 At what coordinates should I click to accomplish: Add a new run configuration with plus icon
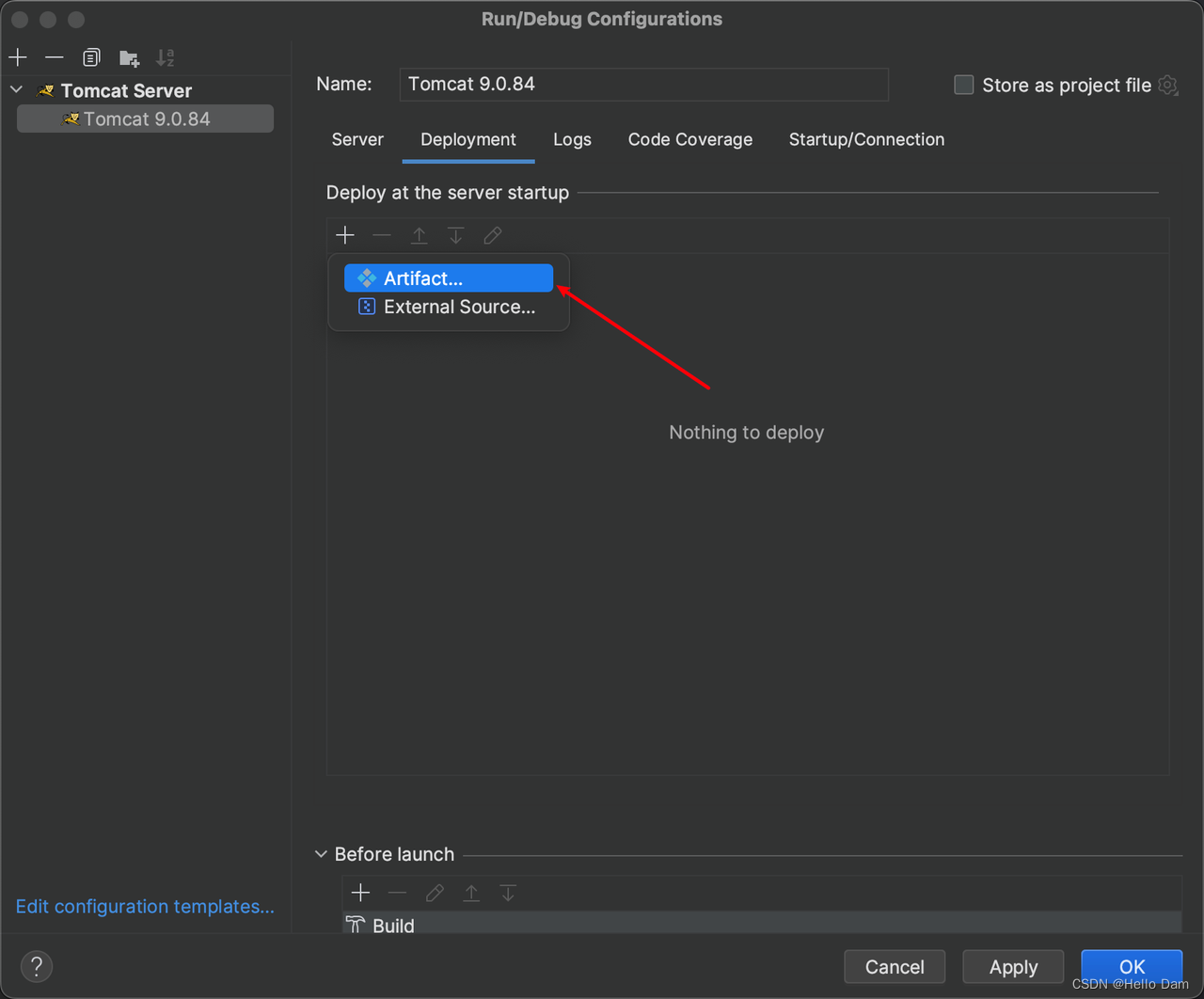point(18,57)
